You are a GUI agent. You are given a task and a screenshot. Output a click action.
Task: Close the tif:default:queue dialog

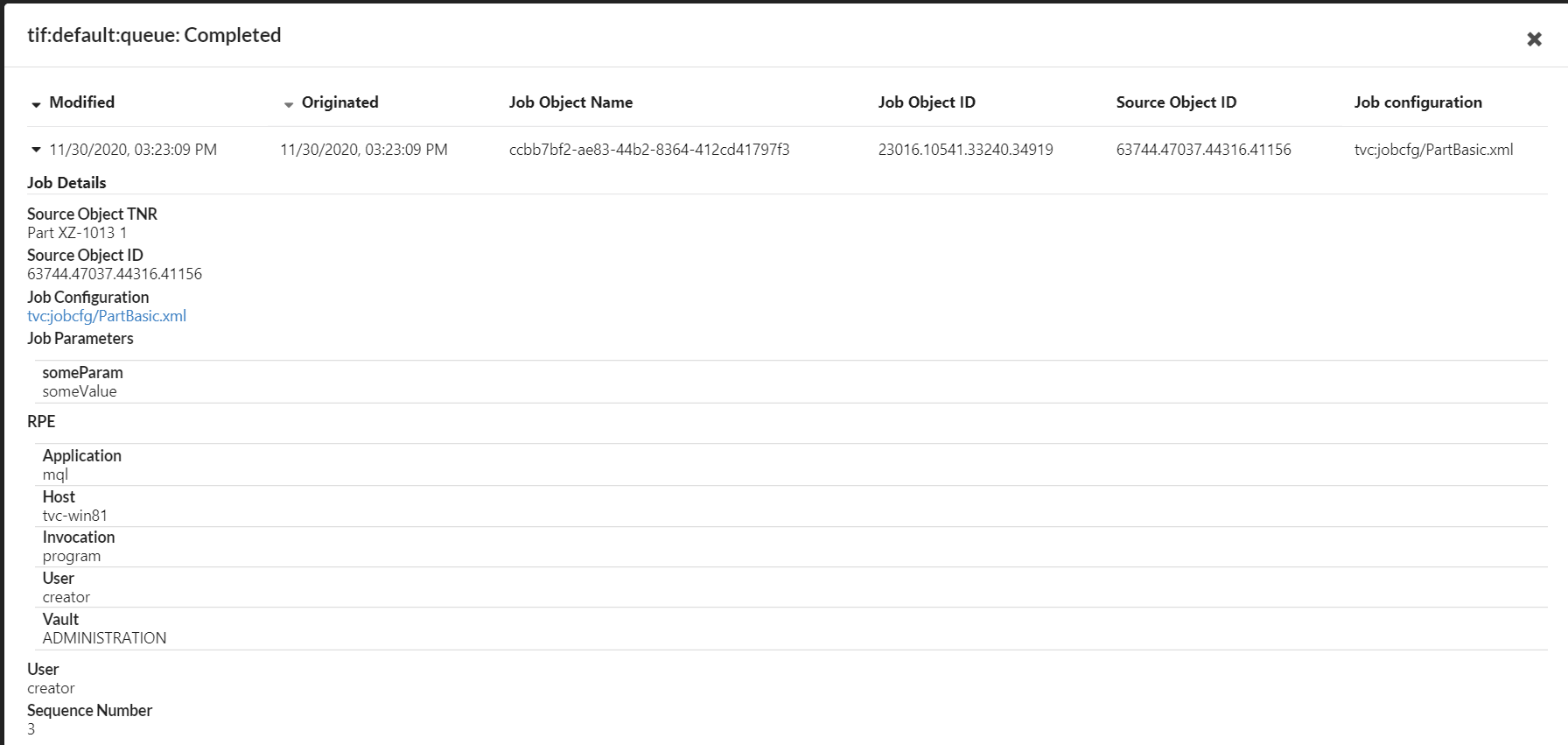tap(1534, 39)
